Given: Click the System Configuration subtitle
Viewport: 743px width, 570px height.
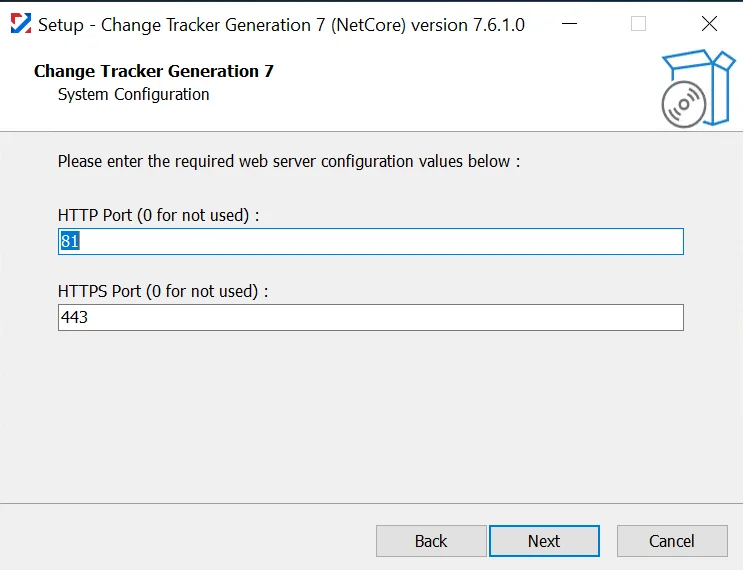Looking at the screenshot, I should 133,95.
